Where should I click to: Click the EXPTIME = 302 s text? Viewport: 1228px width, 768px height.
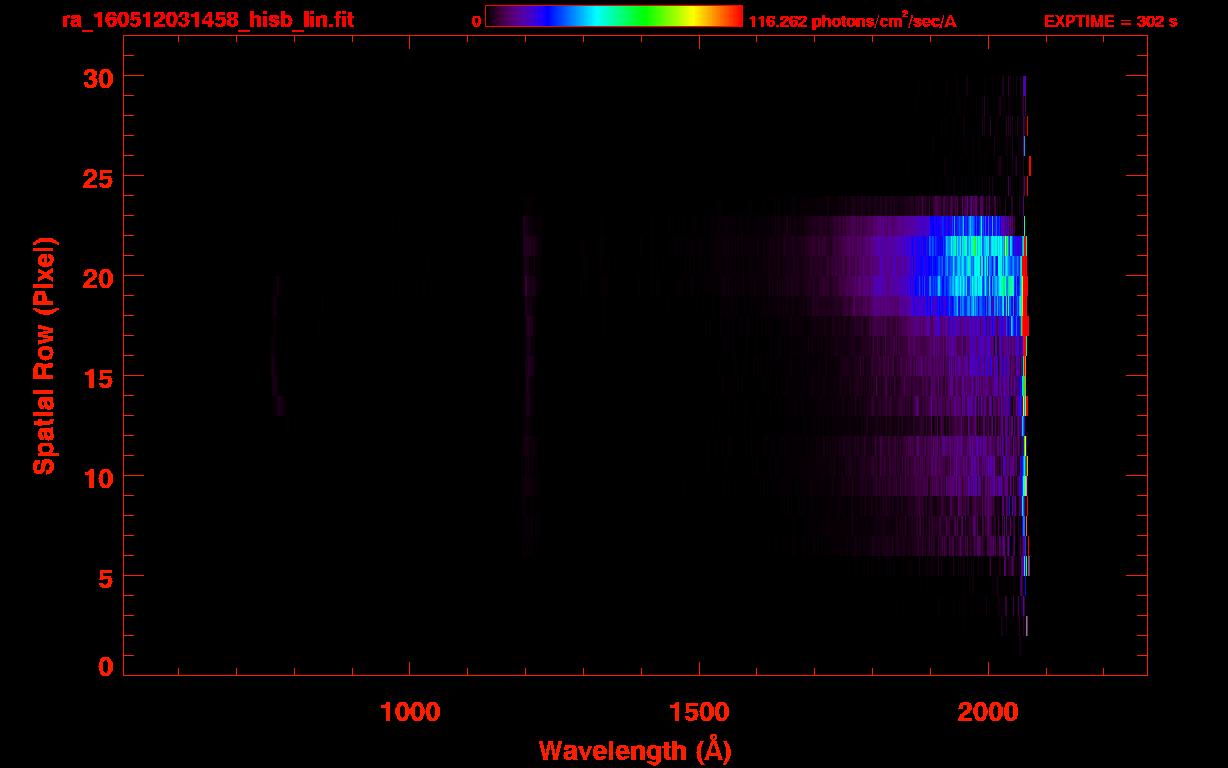click(x=1110, y=22)
